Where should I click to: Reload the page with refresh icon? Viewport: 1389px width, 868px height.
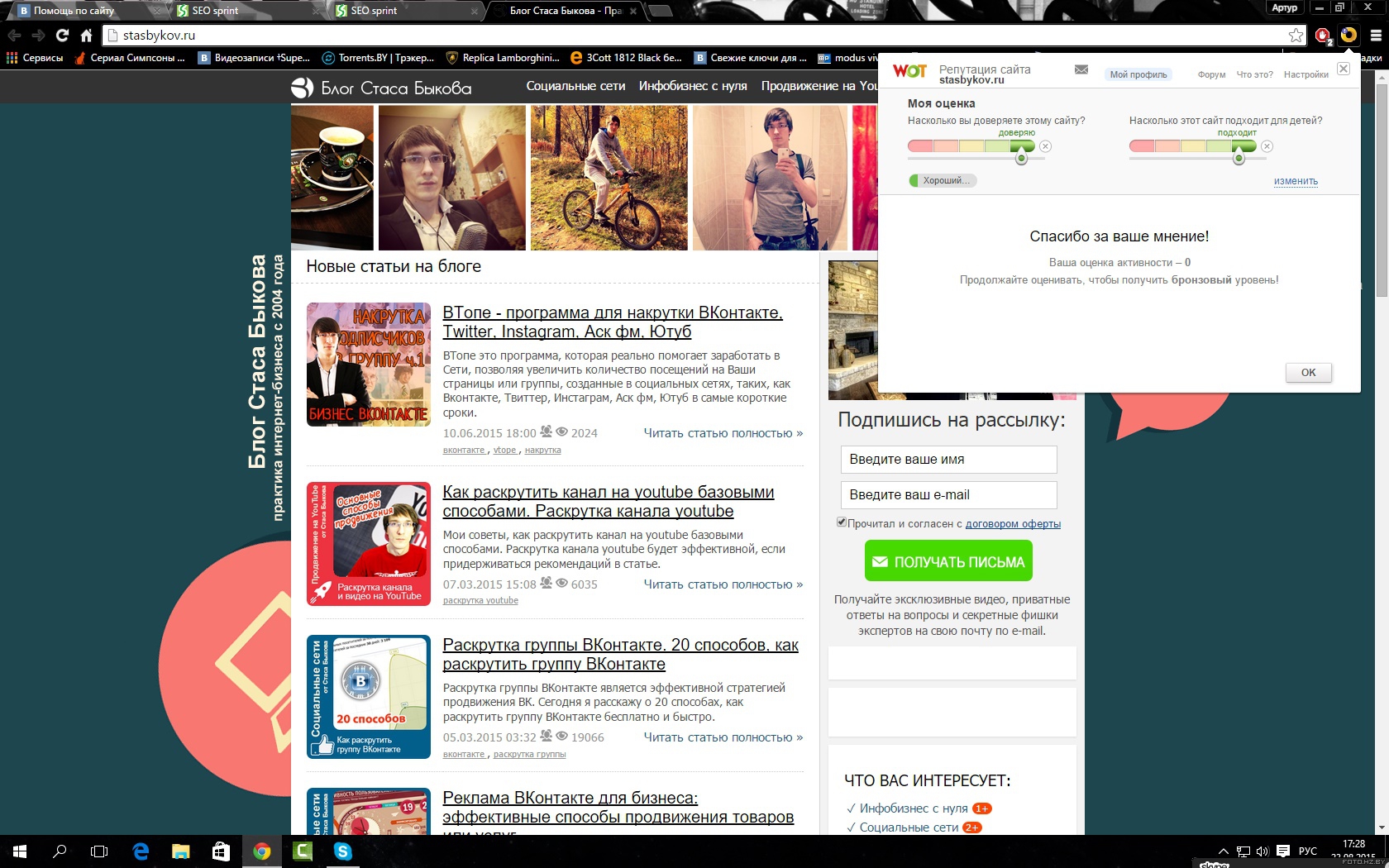[62, 36]
